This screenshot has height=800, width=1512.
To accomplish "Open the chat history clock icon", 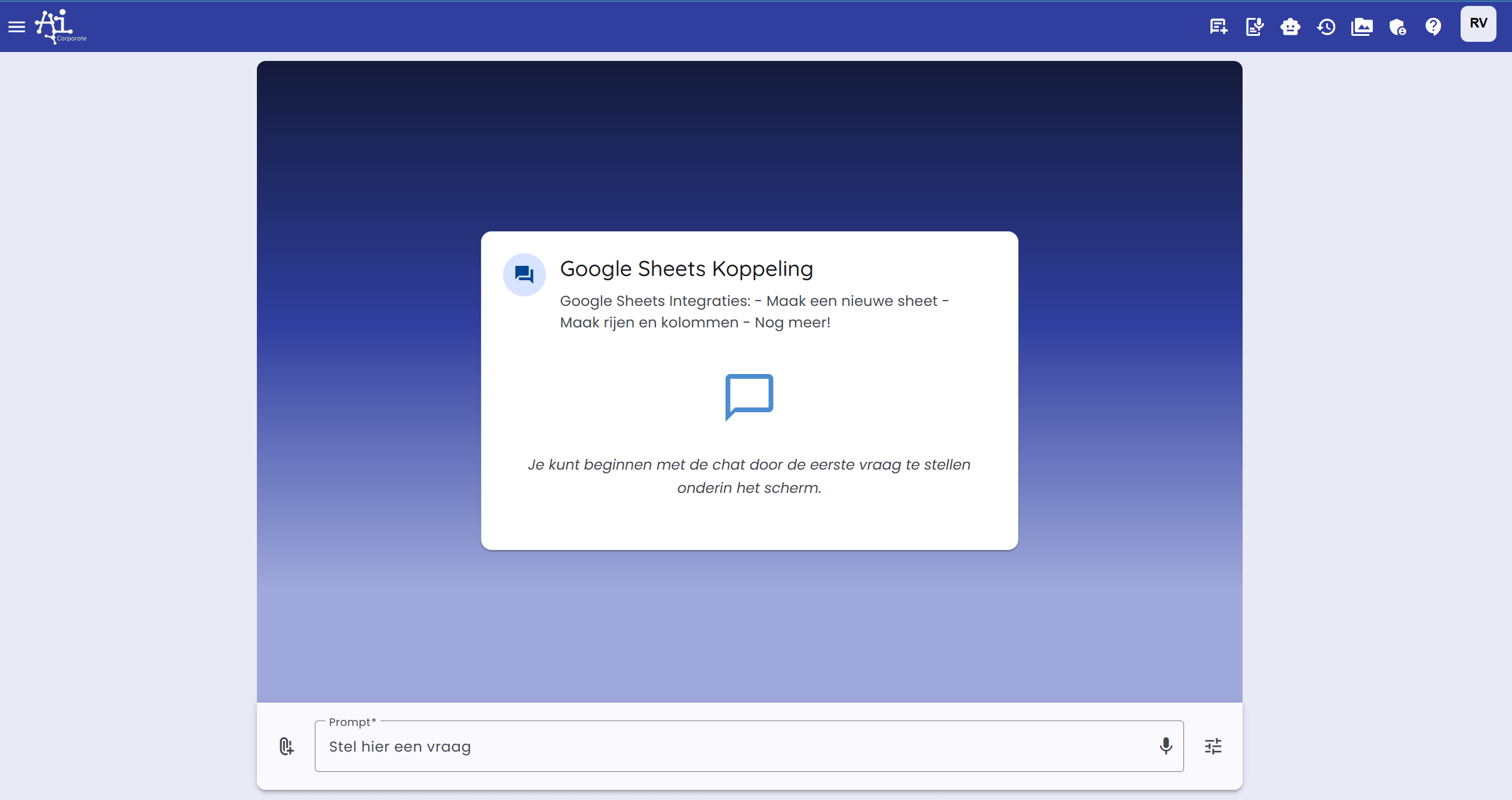I will point(1326,26).
